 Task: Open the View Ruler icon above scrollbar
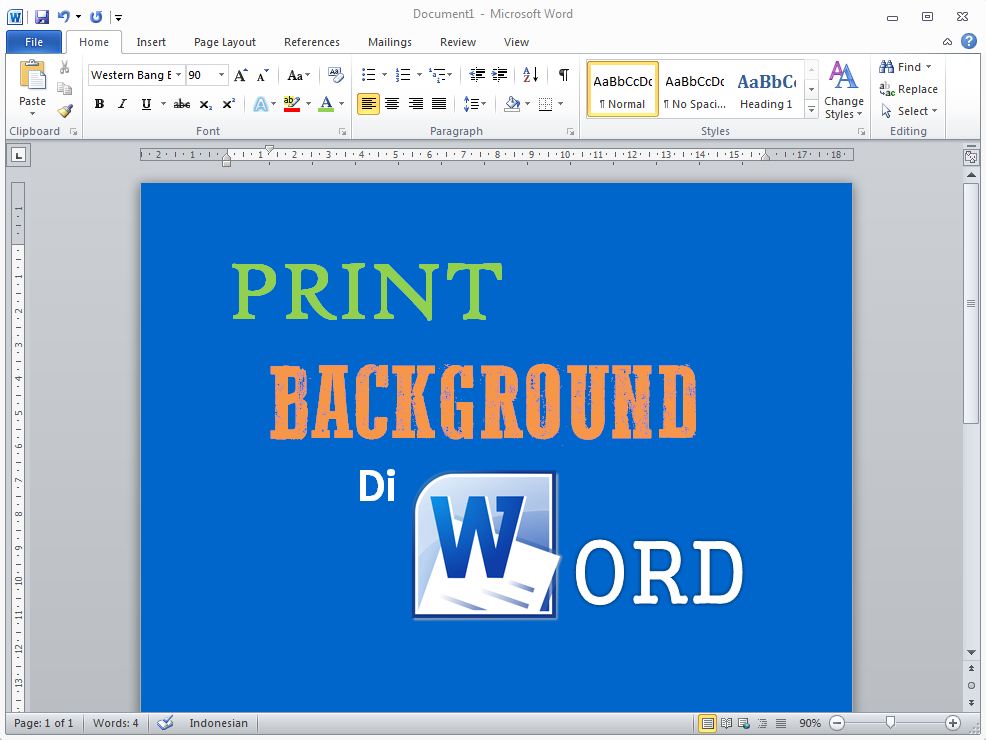click(x=971, y=157)
